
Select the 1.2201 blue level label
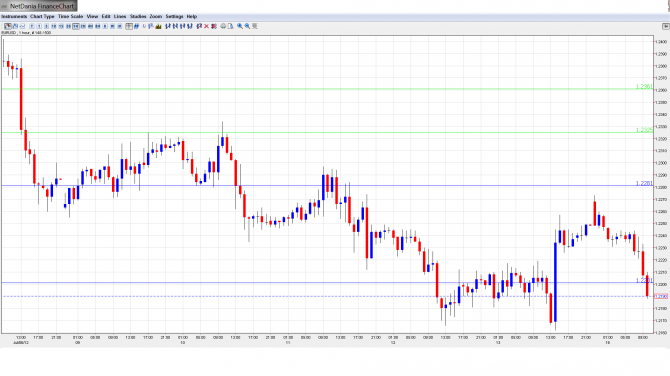[644, 280]
